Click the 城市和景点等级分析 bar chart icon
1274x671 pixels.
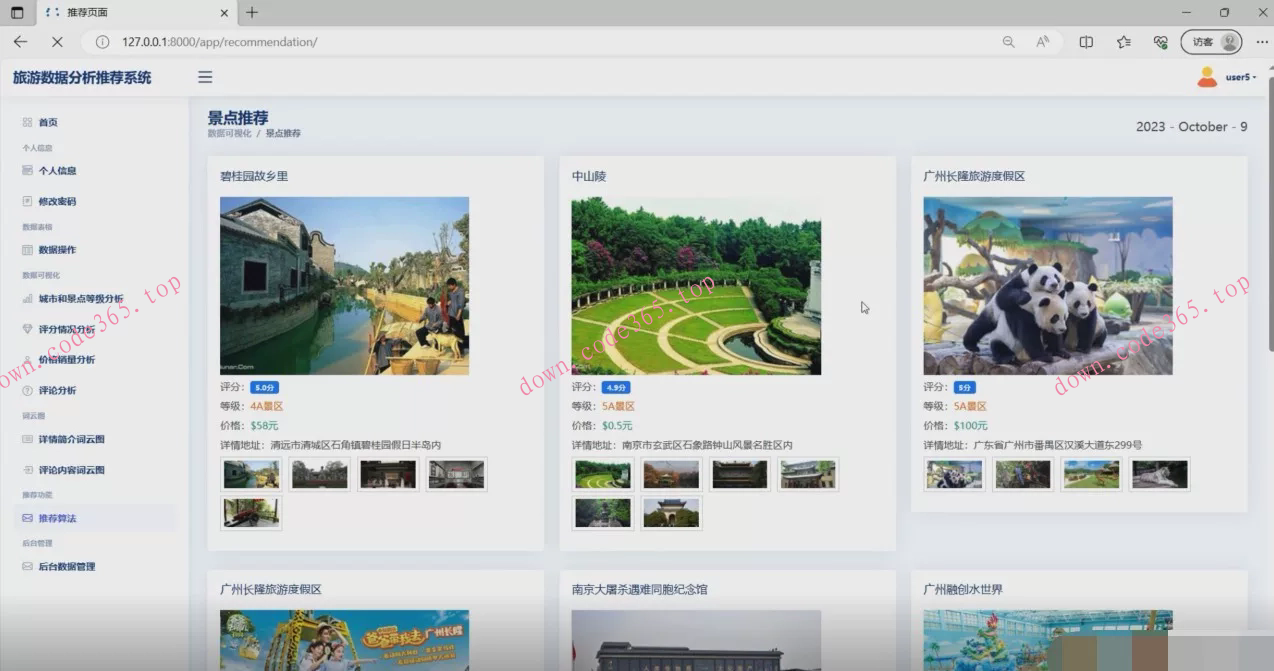pos(27,298)
